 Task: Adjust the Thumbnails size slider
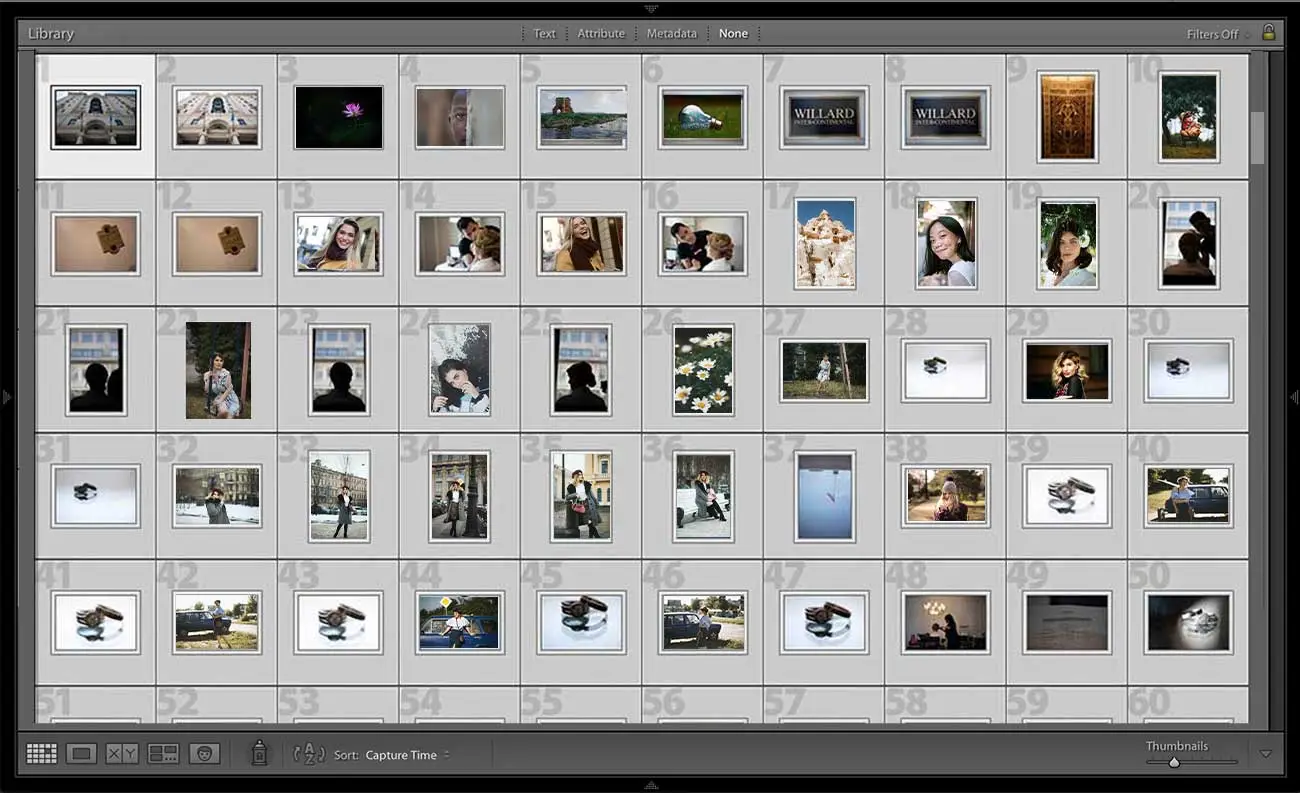[1175, 761]
